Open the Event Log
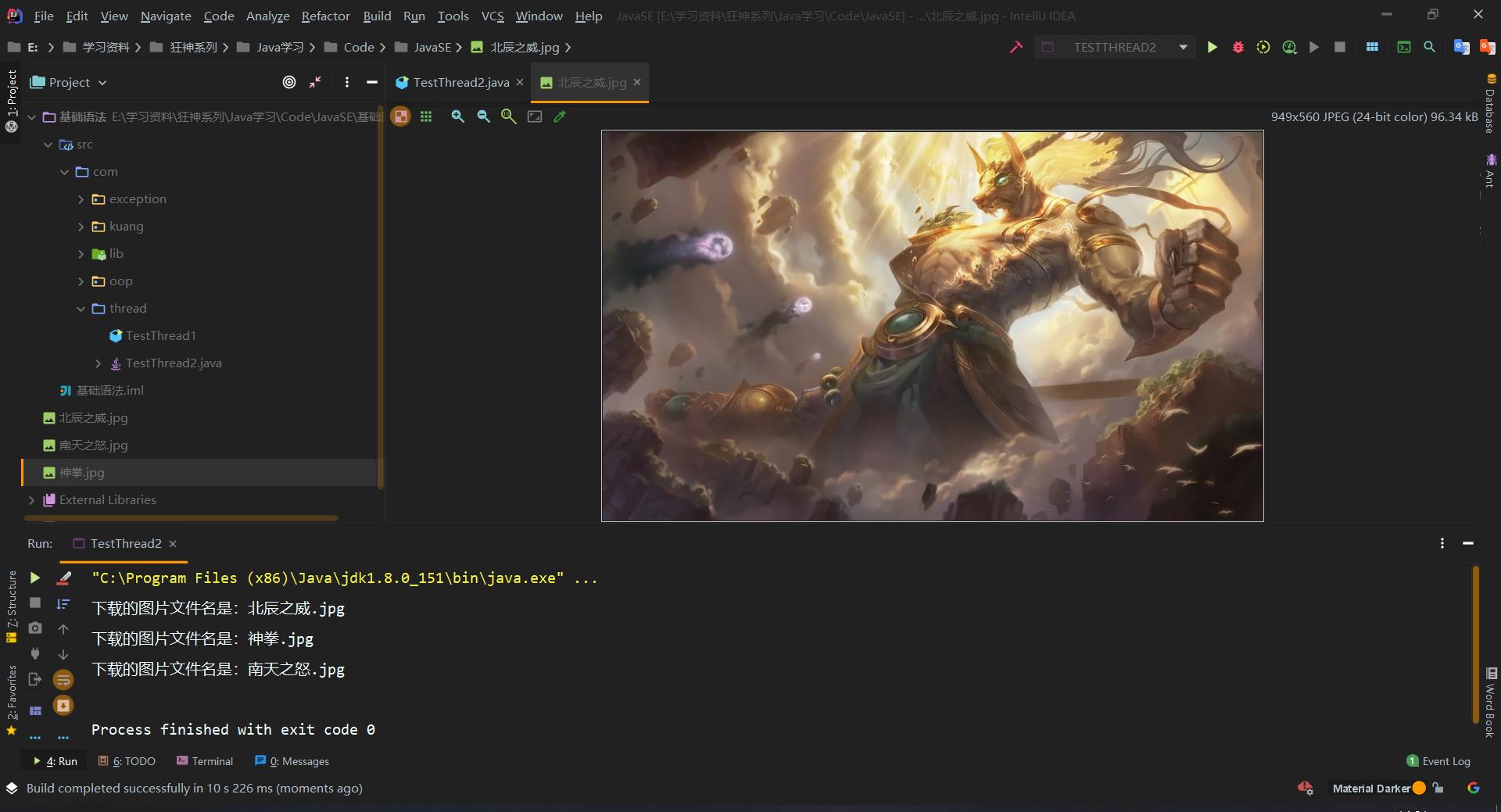The width and height of the screenshot is (1501, 812). pyautogui.click(x=1438, y=761)
